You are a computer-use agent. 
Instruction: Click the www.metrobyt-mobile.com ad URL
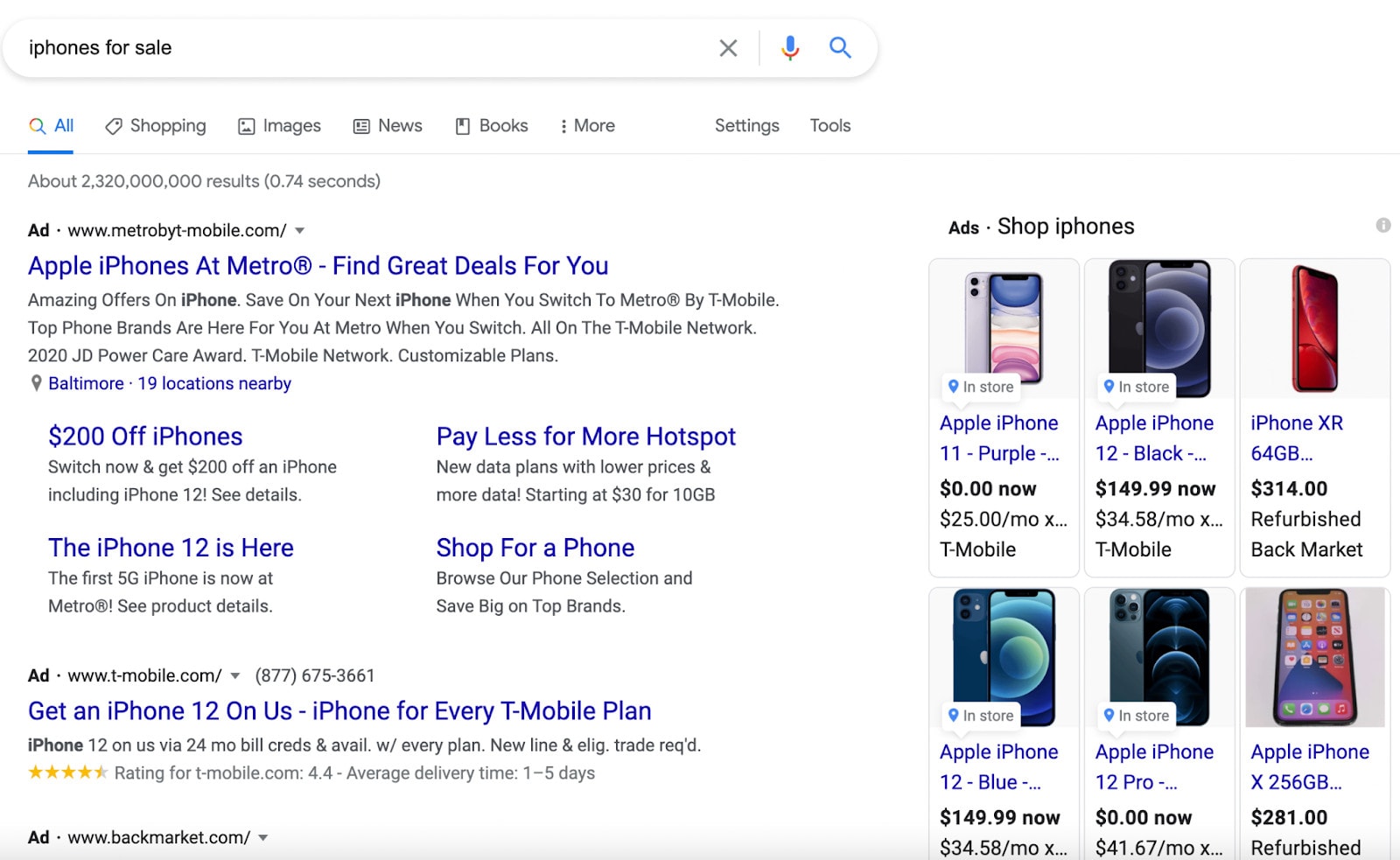click(x=177, y=230)
